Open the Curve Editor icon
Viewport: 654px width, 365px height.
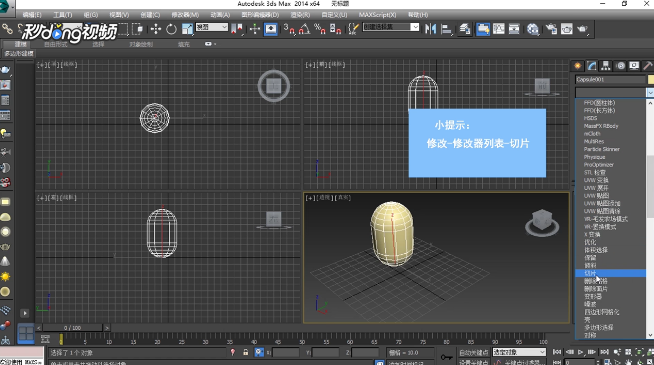click(x=499, y=29)
